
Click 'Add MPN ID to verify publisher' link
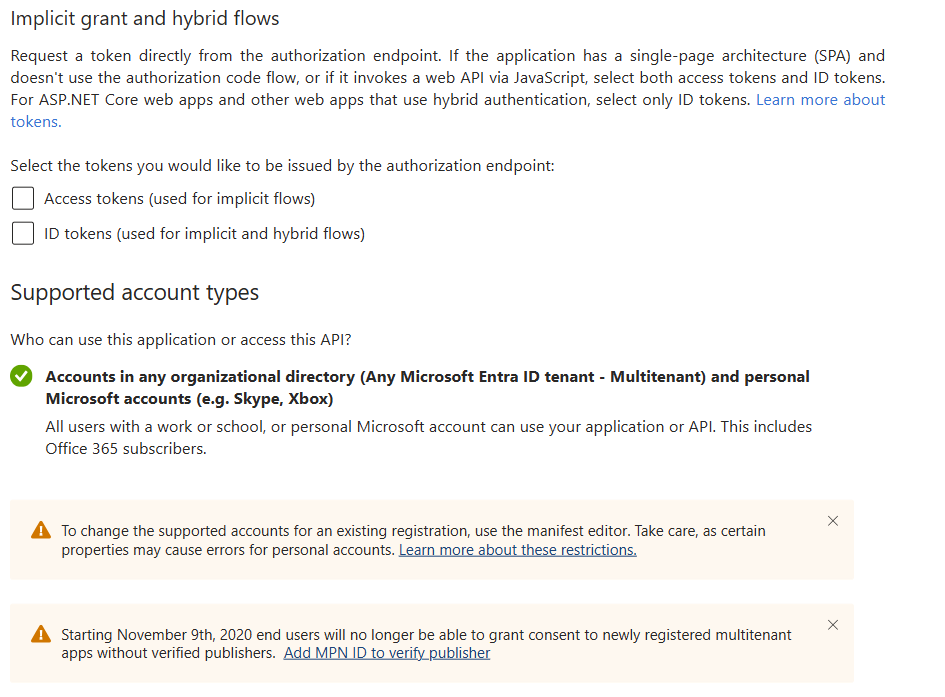(387, 653)
